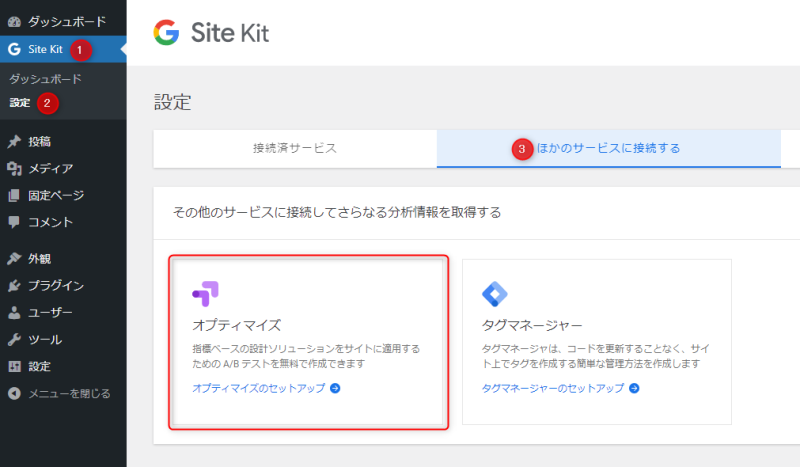Click the person icon for ユーザー
This screenshot has height=467, width=800.
click(14, 312)
